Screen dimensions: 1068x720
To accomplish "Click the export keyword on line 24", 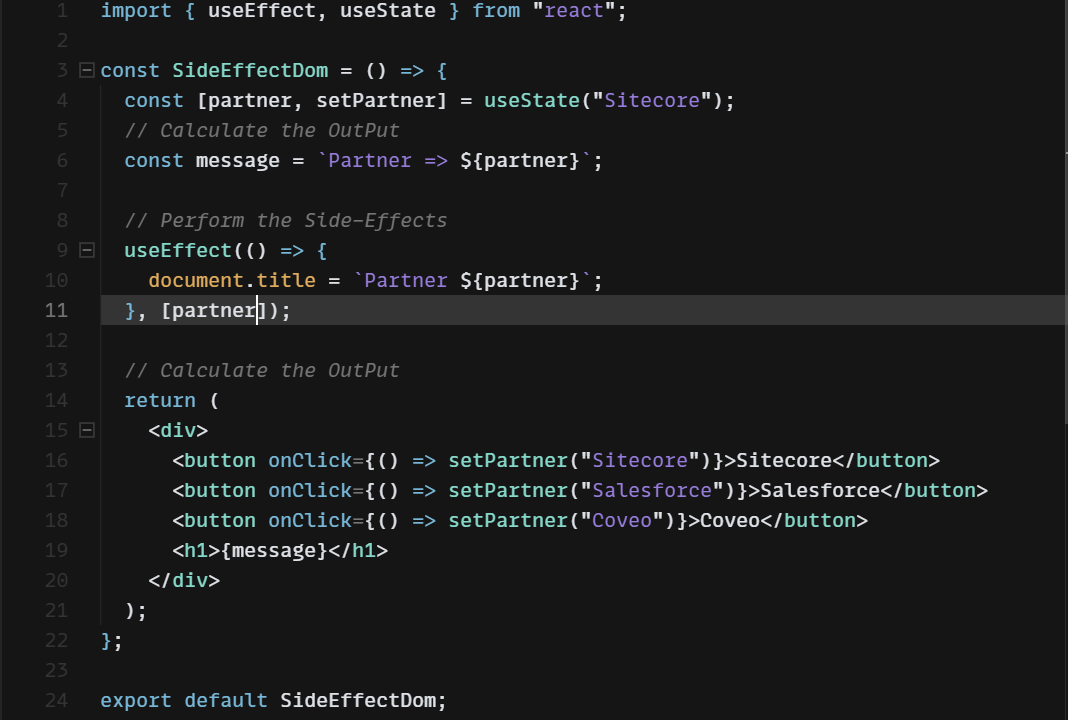I will click(x=136, y=700).
